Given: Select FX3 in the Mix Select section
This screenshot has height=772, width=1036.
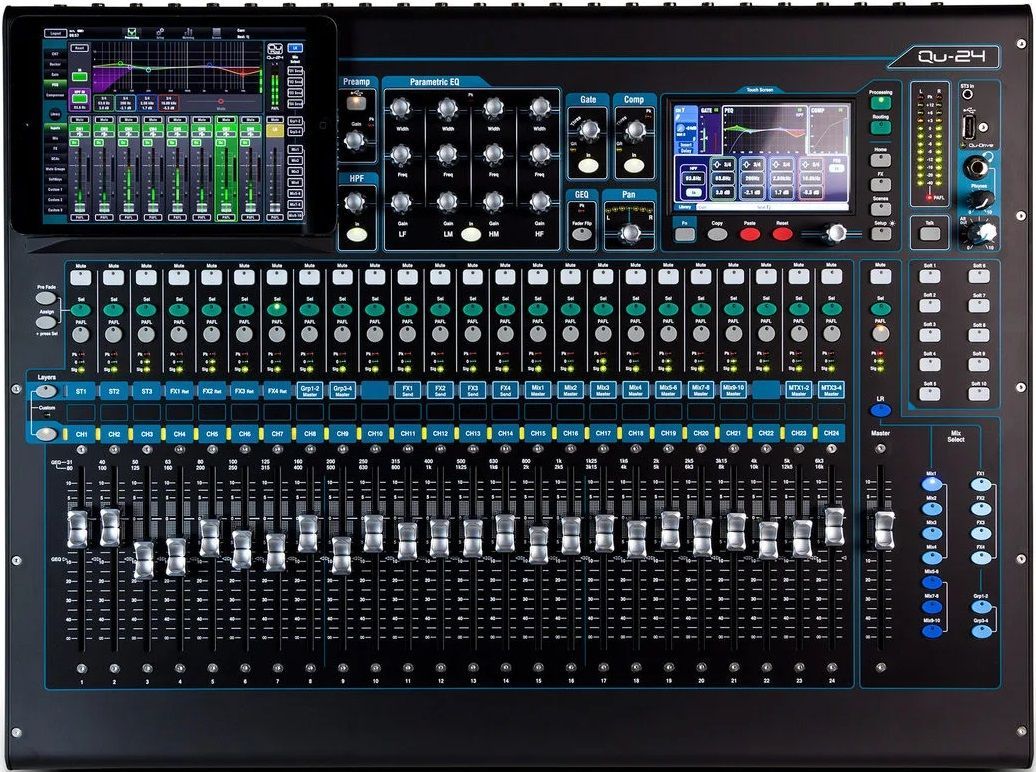Looking at the screenshot, I should [x=980, y=533].
